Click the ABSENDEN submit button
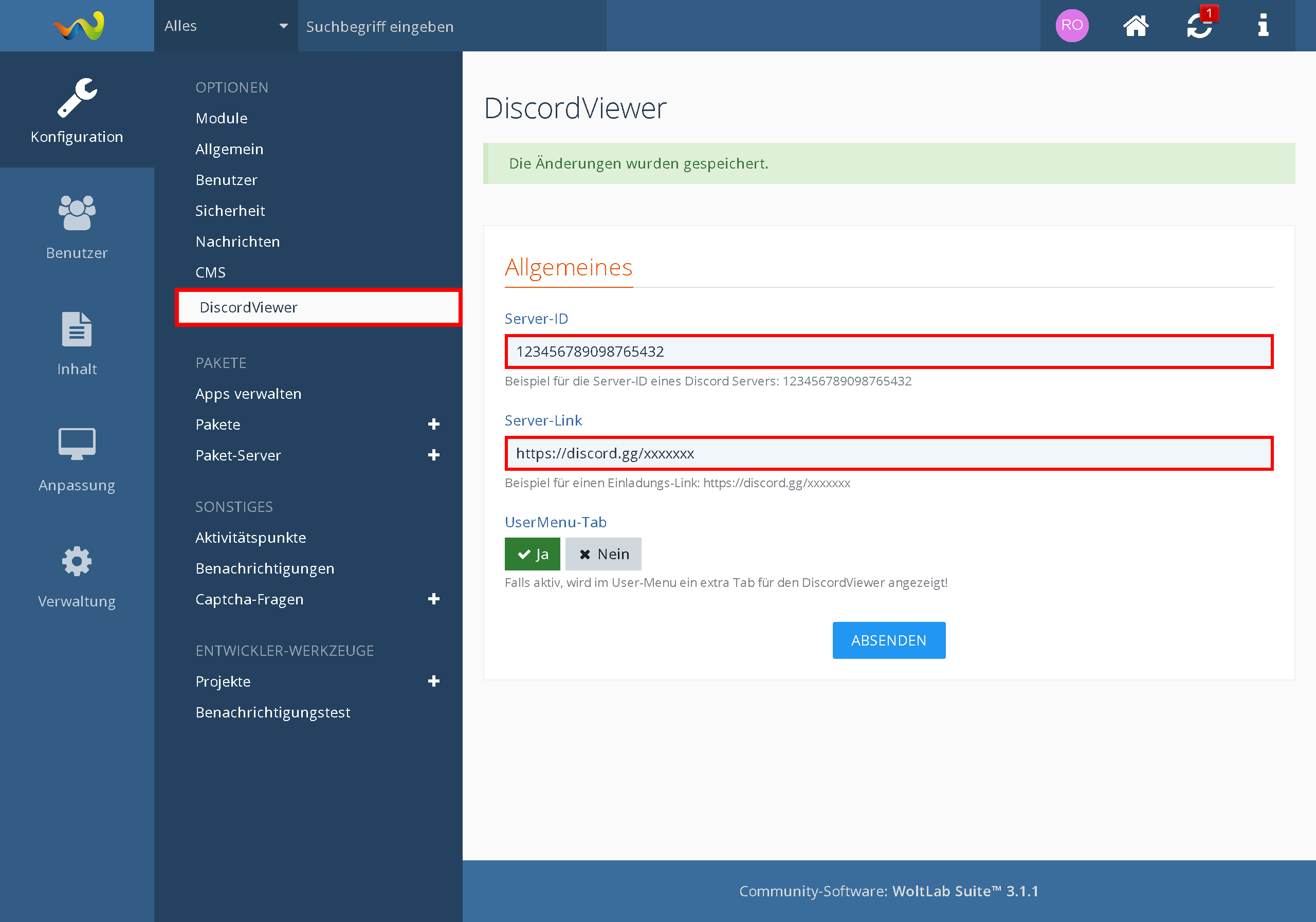Viewport: 1316px width, 922px height. tap(888, 640)
